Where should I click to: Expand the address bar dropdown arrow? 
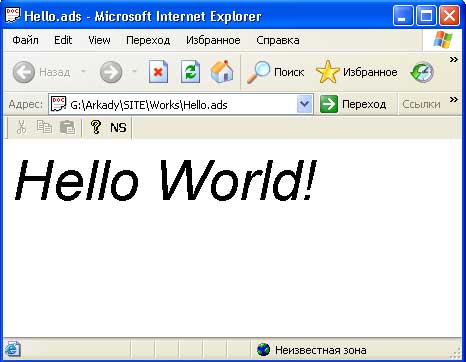point(304,105)
